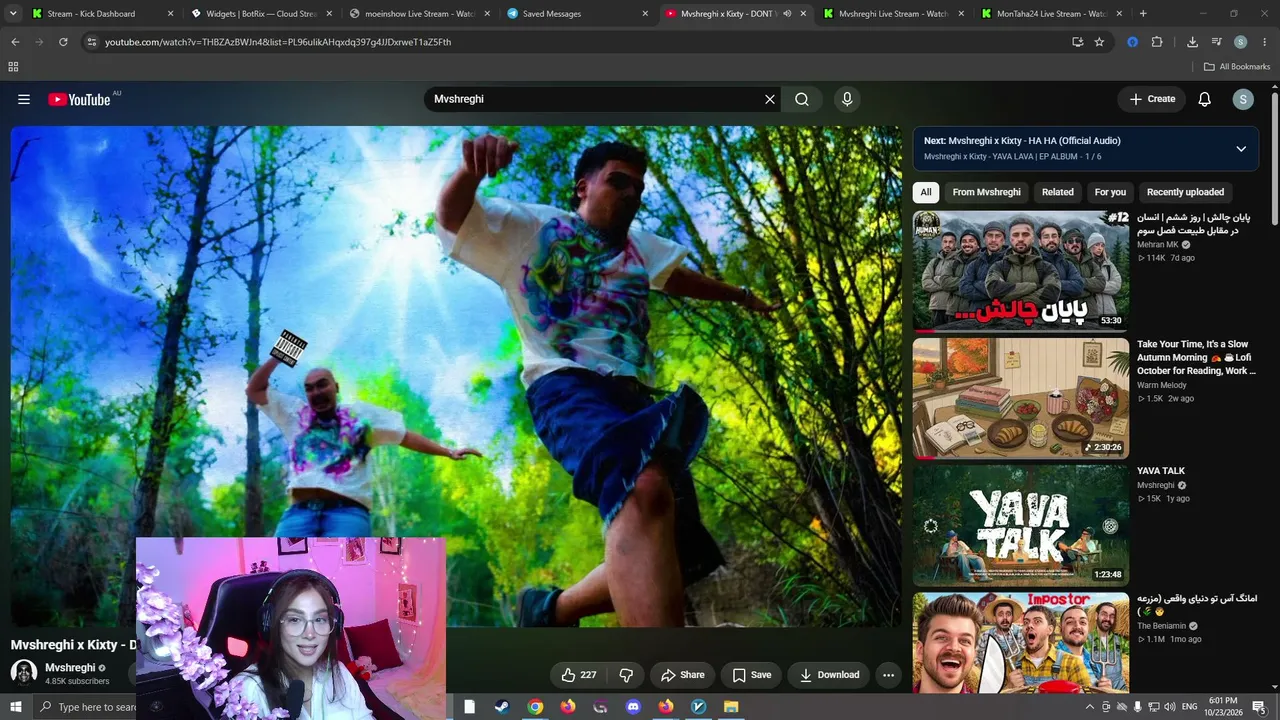Viewport: 1280px width, 720px height.
Task: Select the For you filter chip
Action: (1110, 192)
